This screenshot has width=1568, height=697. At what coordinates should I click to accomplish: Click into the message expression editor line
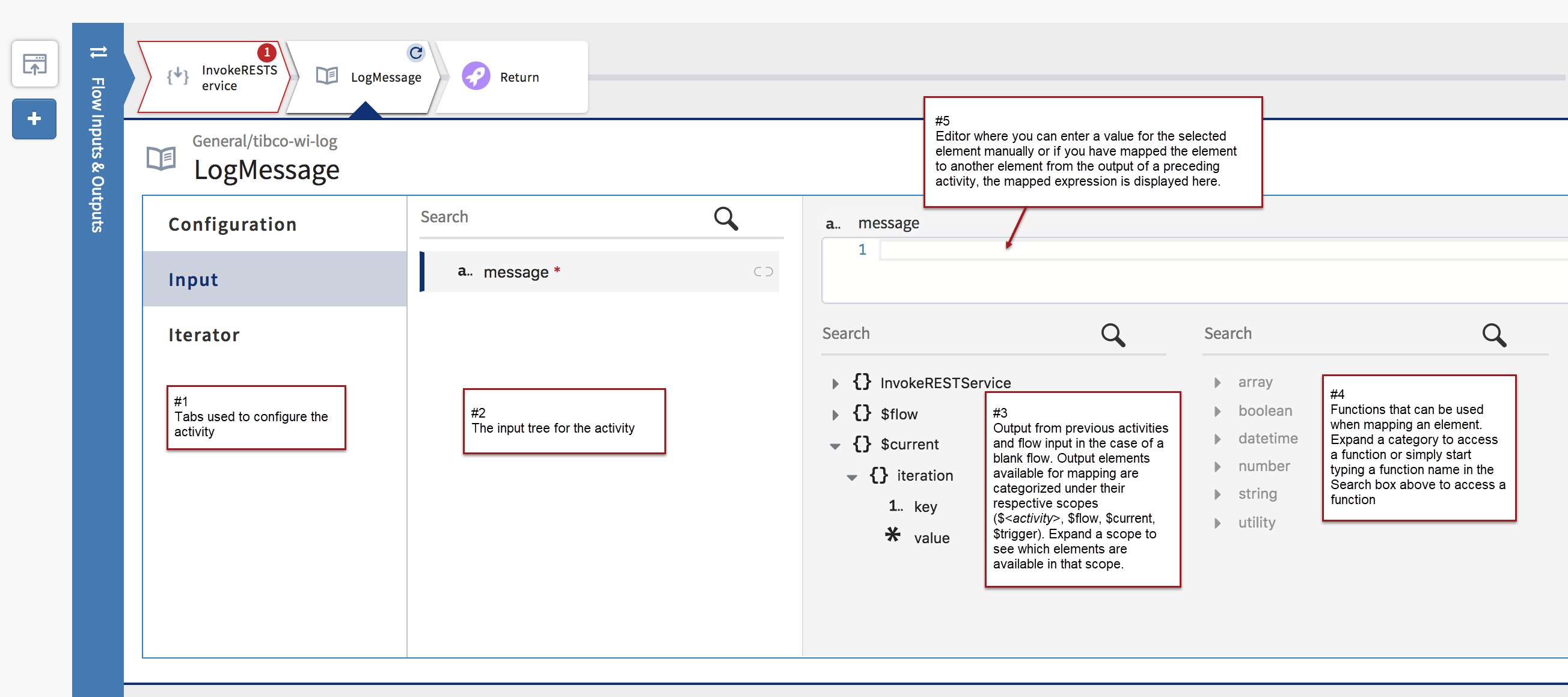pyautogui.click(x=1157, y=250)
